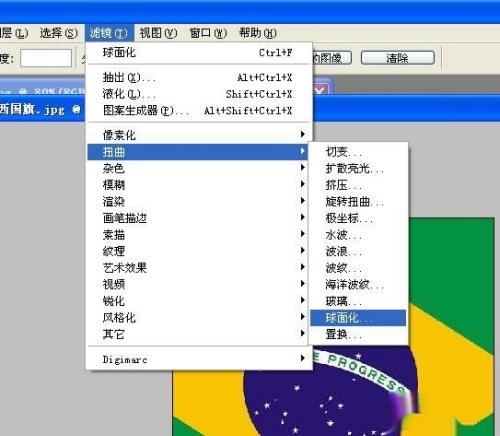
Task: Choose 液化(L)... filter
Action: [x=199, y=94]
